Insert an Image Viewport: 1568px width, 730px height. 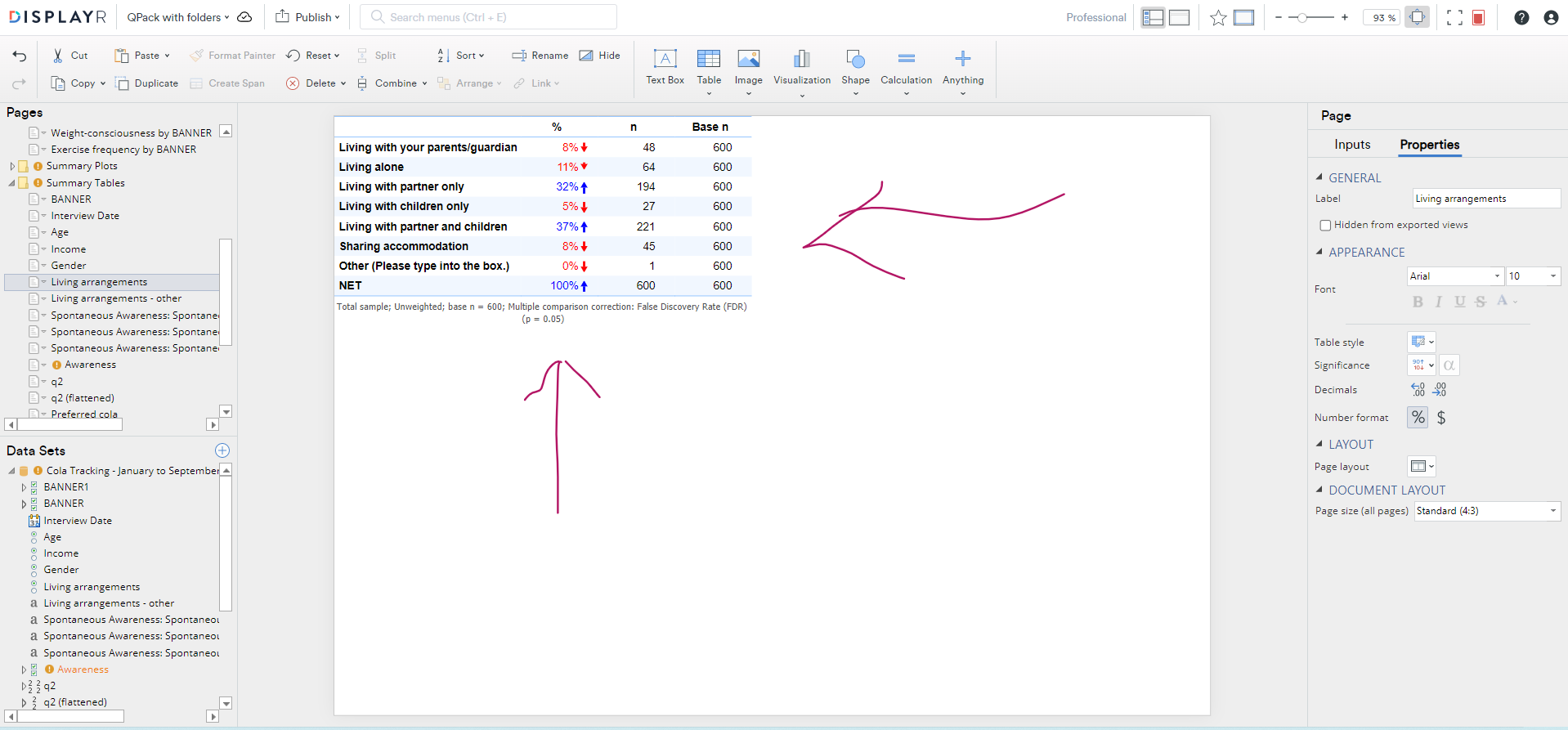coord(748,70)
